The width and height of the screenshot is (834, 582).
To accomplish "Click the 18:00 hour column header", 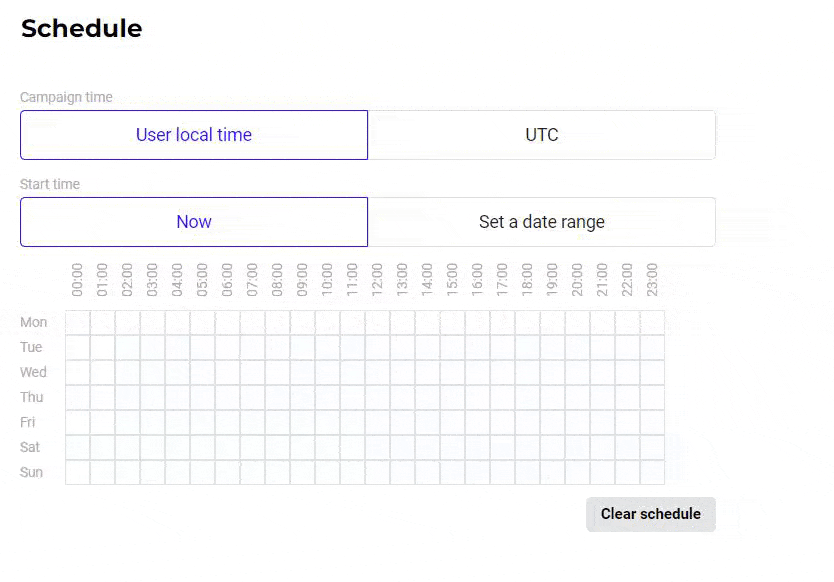I will click(528, 280).
